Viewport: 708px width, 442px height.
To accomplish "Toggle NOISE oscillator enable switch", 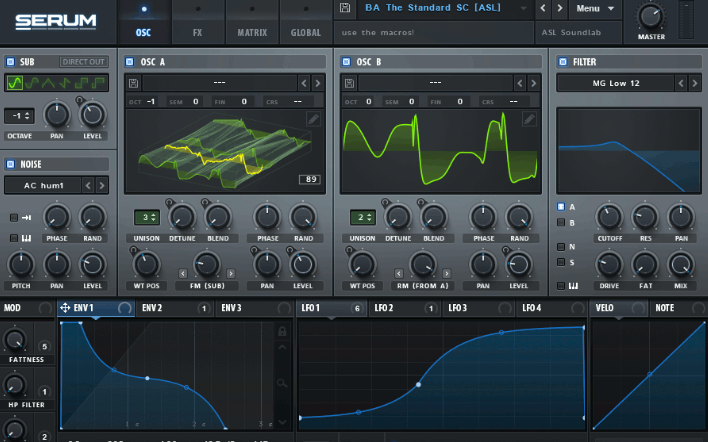I will coord(10,164).
